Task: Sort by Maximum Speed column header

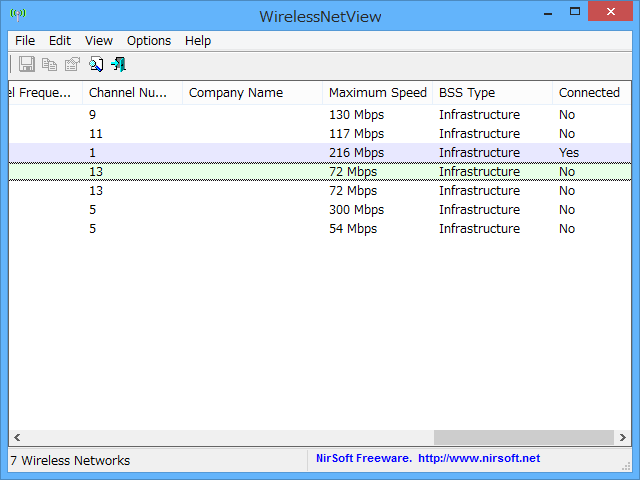Action: pyautogui.click(x=377, y=93)
